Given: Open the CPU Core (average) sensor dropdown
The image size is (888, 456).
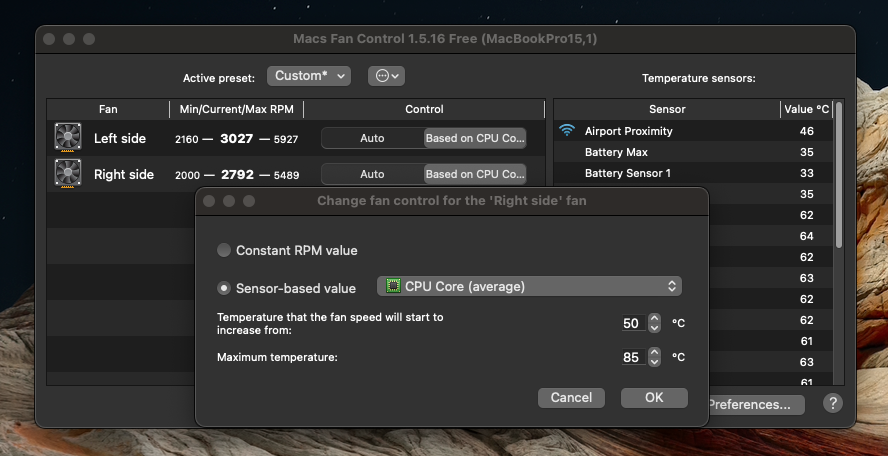Looking at the screenshot, I should tap(530, 286).
